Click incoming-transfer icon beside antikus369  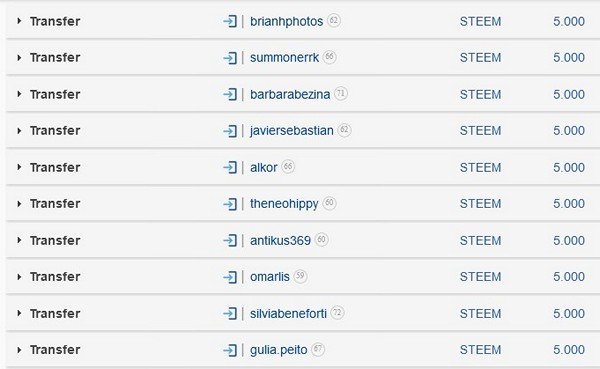click(230, 241)
